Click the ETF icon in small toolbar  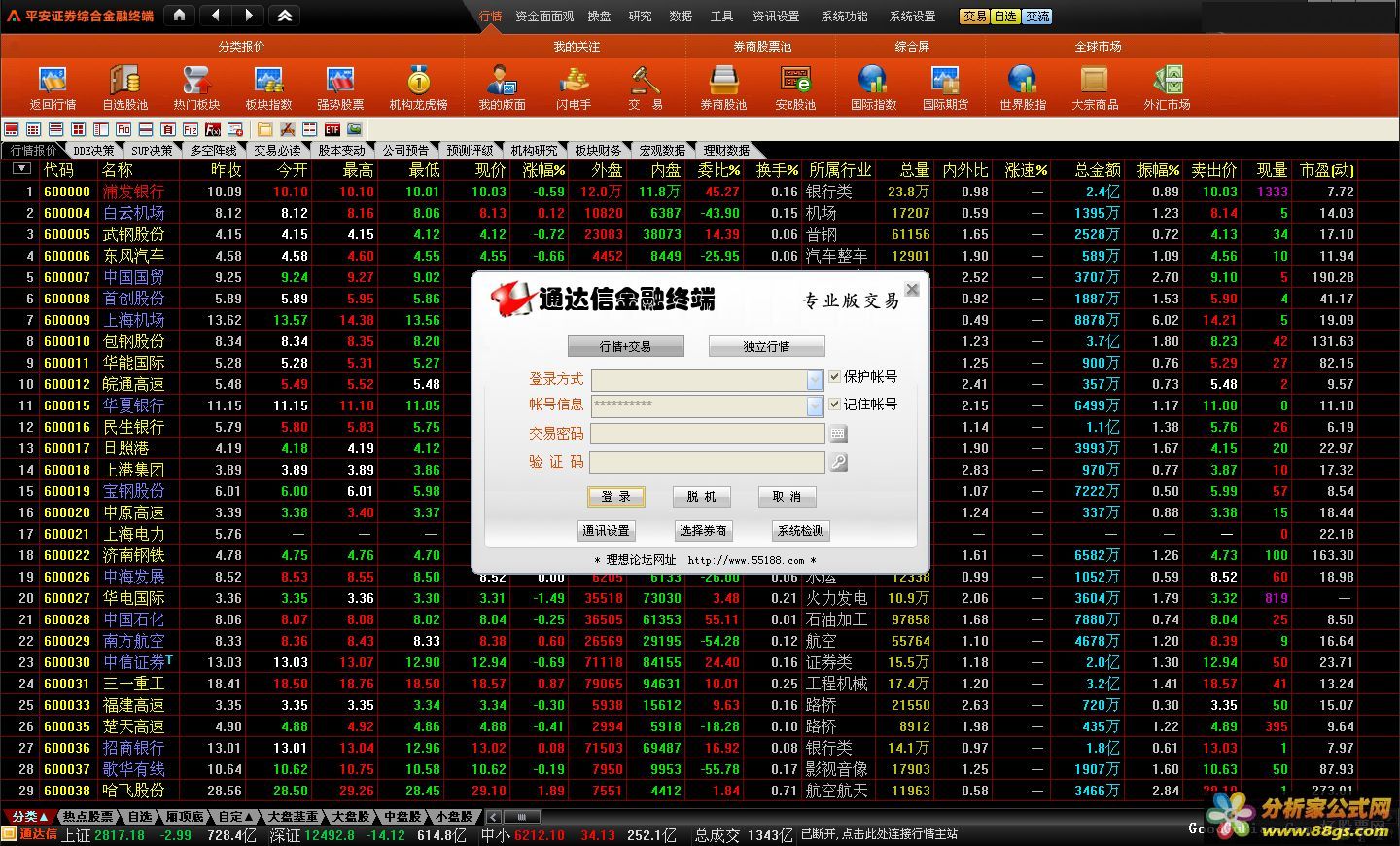332,129
